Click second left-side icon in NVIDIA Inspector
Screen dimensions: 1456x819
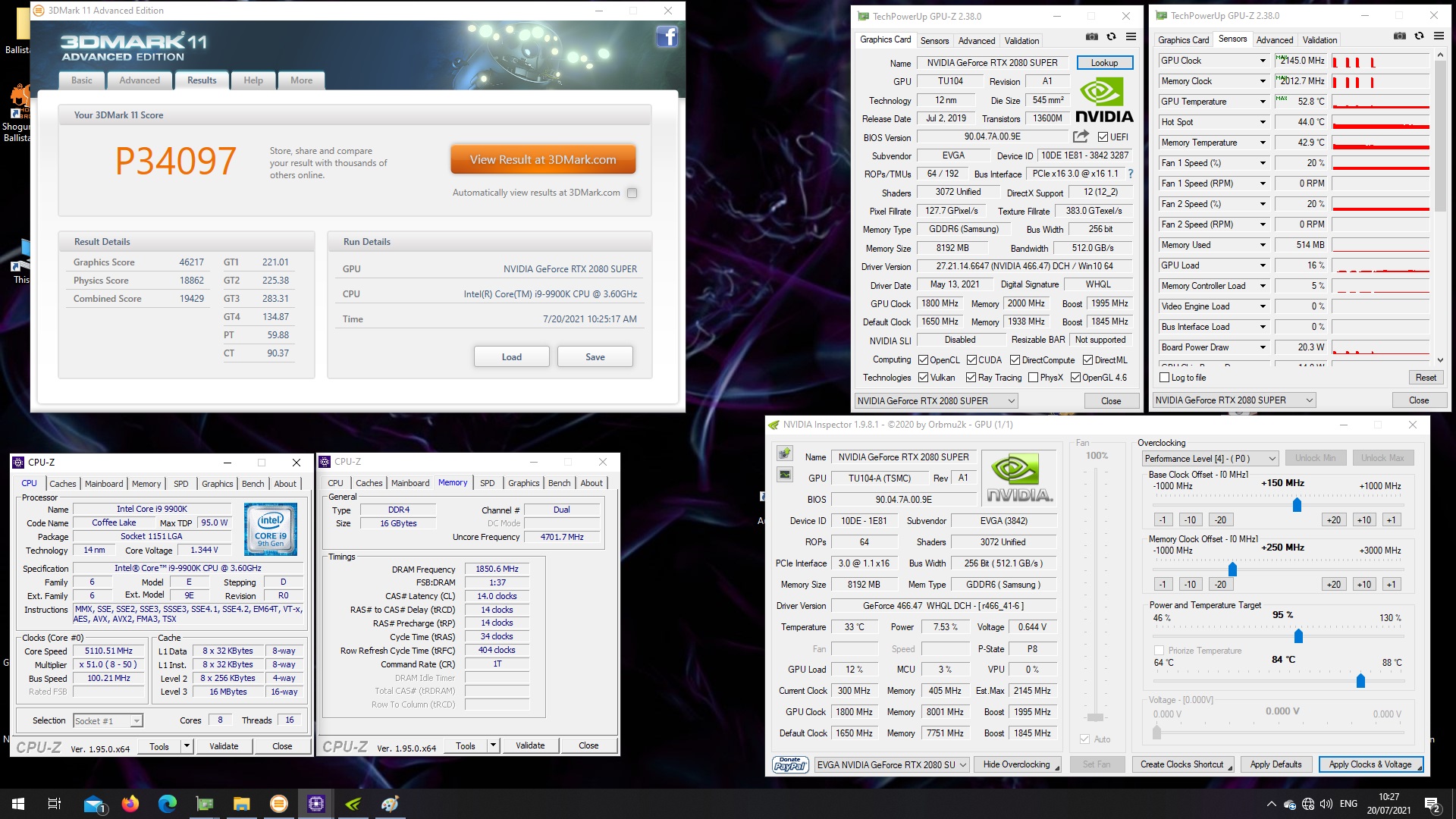[x=785, y=475]
